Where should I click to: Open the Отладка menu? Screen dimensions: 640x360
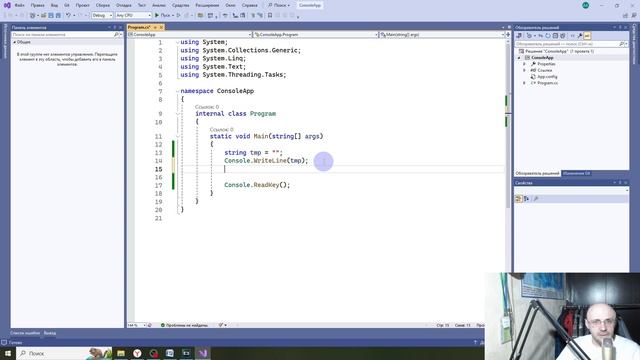point(123,5)
